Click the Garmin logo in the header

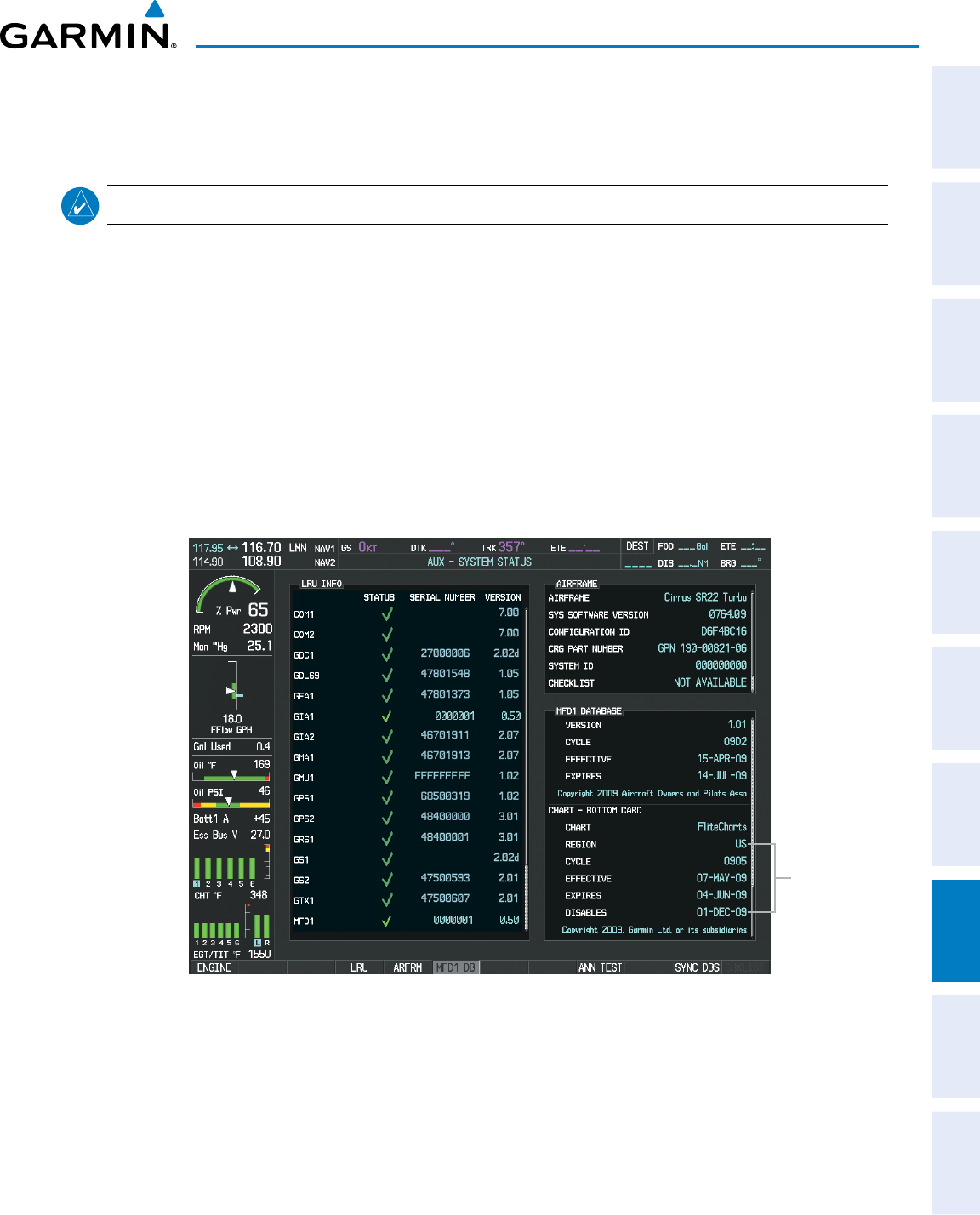[x=88, y=26]
